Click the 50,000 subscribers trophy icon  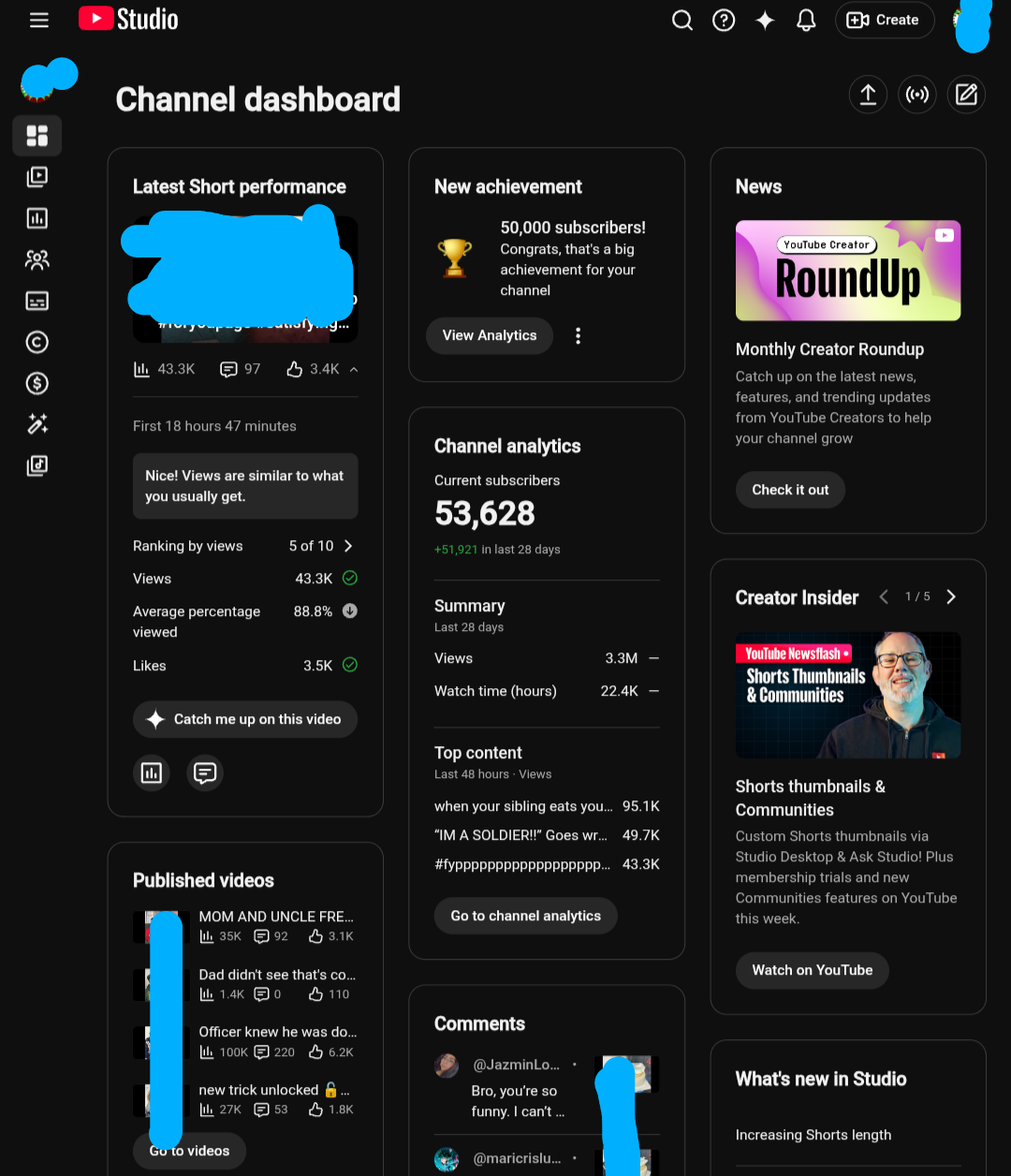[x=454, y=258]
